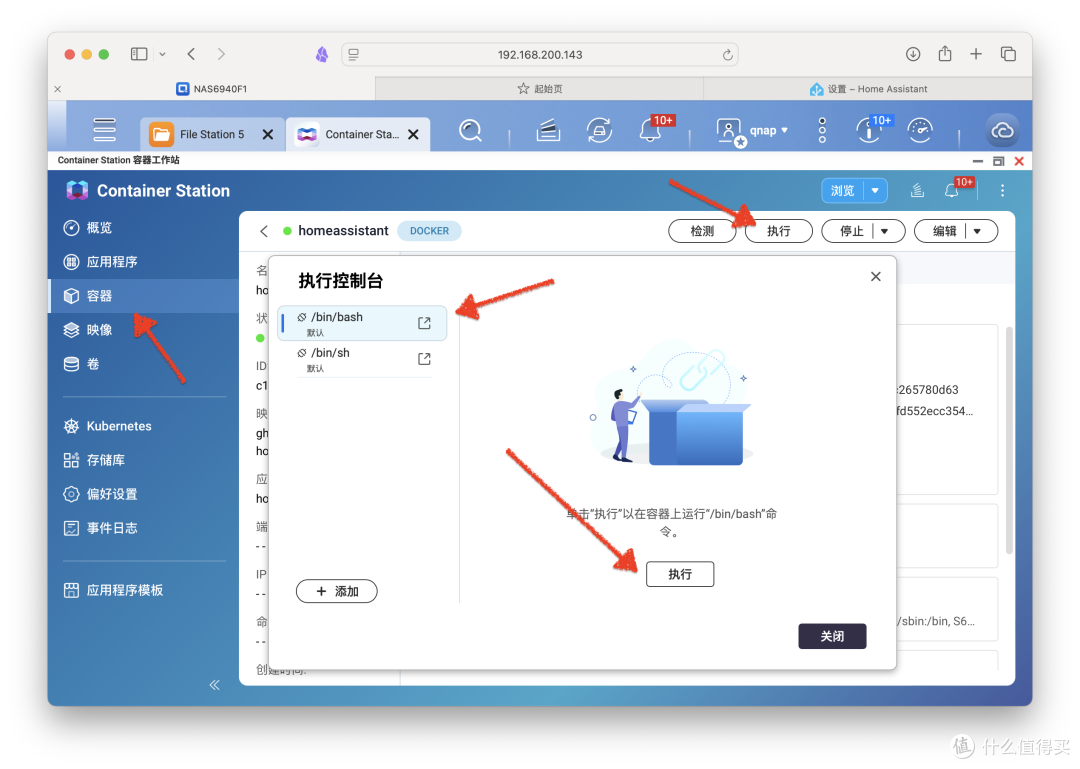Open QTS more options vertical dots
Image resolution: width=1080 pixels, height=769 pixels.
click(822, 130)
